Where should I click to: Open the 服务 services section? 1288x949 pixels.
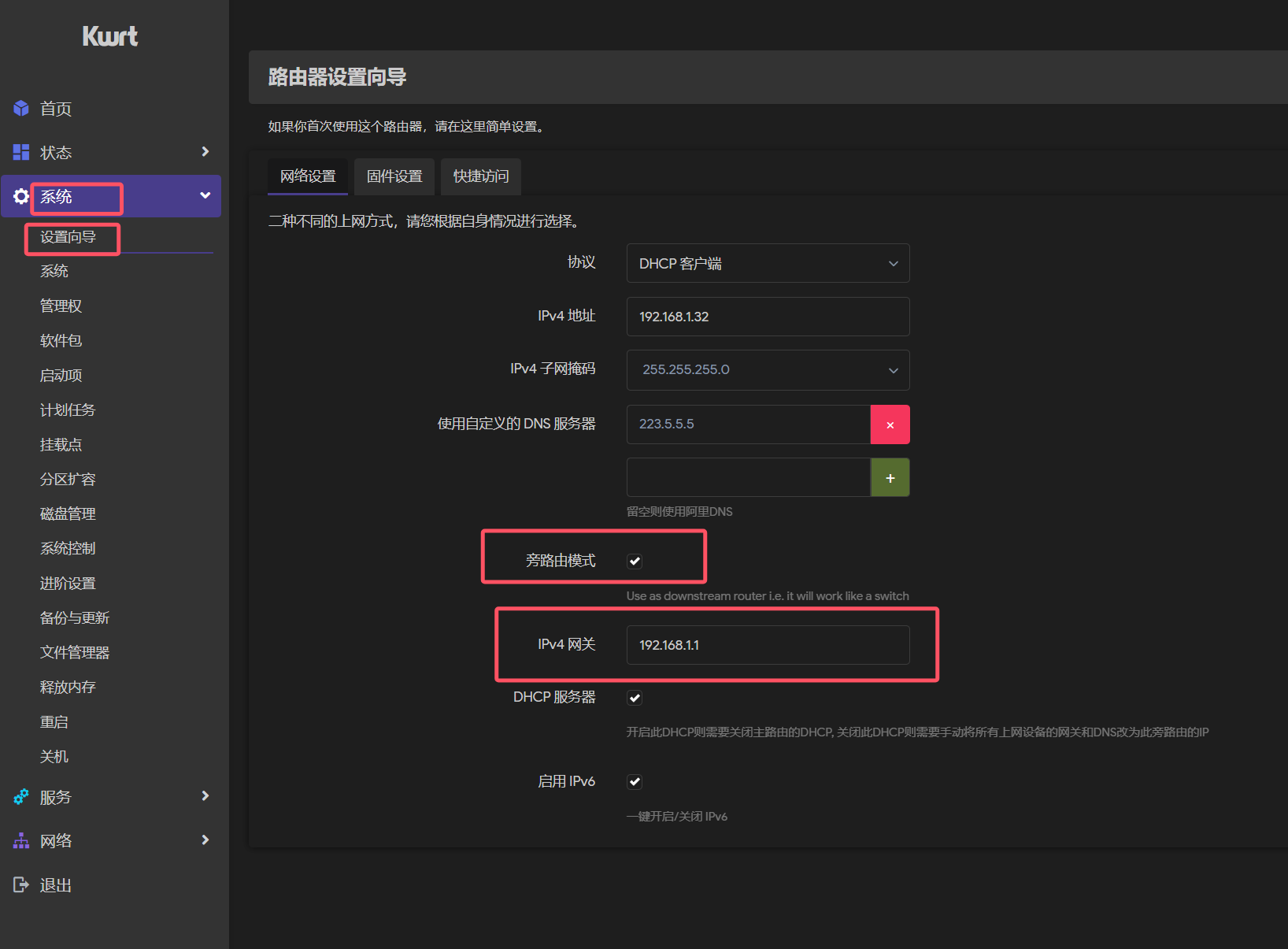point(55,797)
